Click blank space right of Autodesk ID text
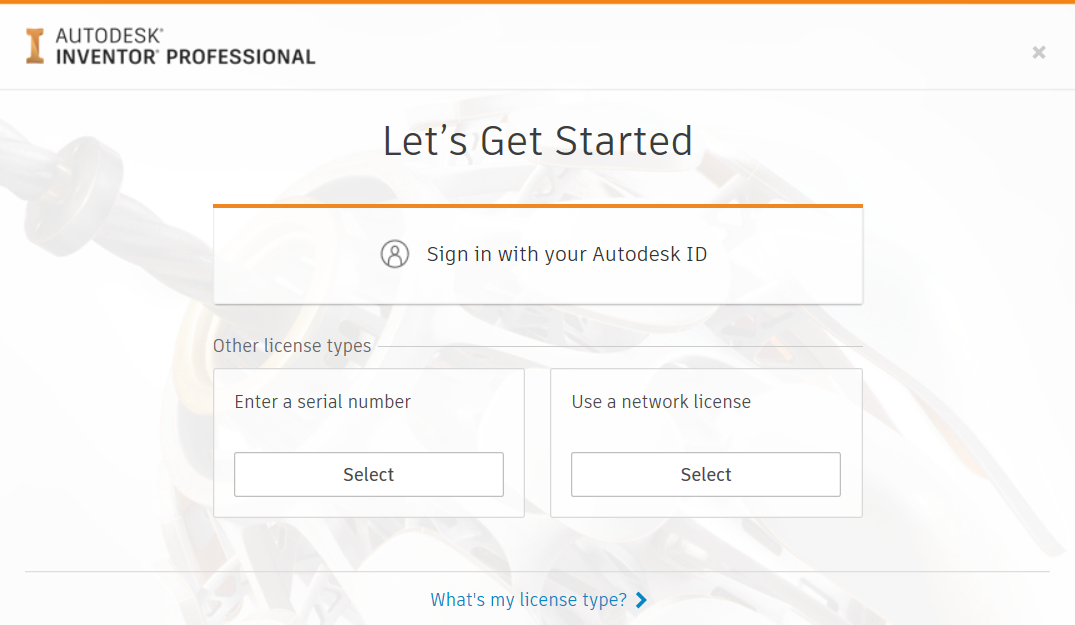The image size is (1075, 625). click(785, 255)
